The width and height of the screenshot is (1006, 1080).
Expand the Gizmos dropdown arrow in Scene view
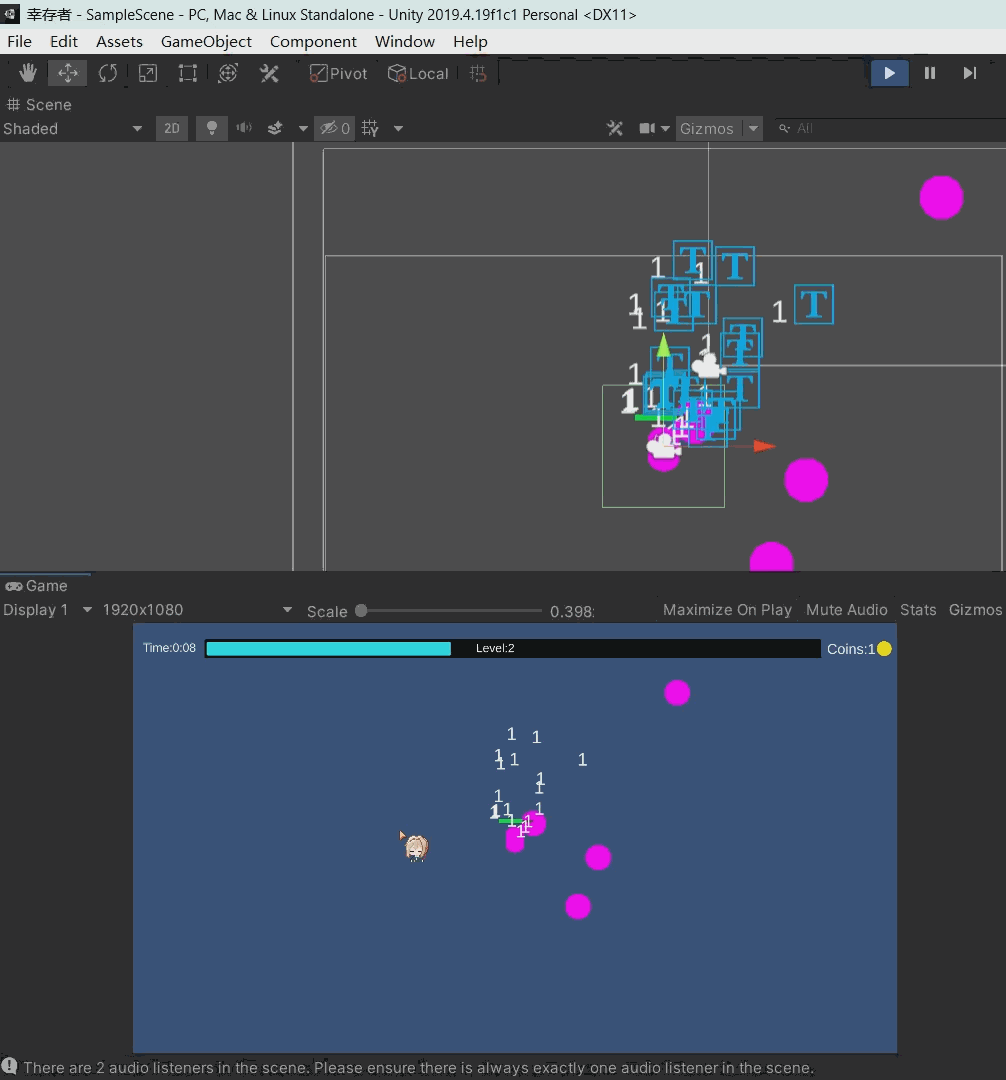(753, 128)
